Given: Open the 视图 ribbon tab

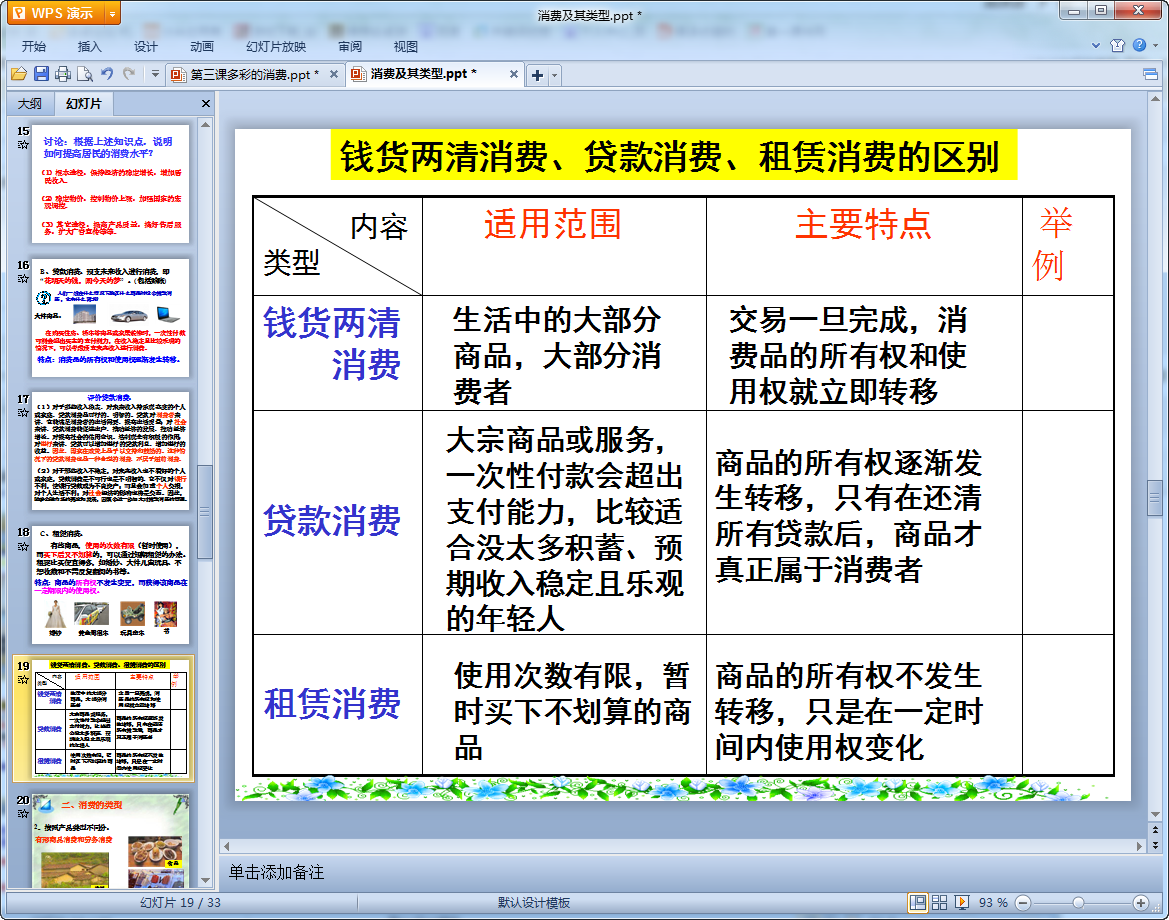Looking at the screenshot, I should point(406,46).
